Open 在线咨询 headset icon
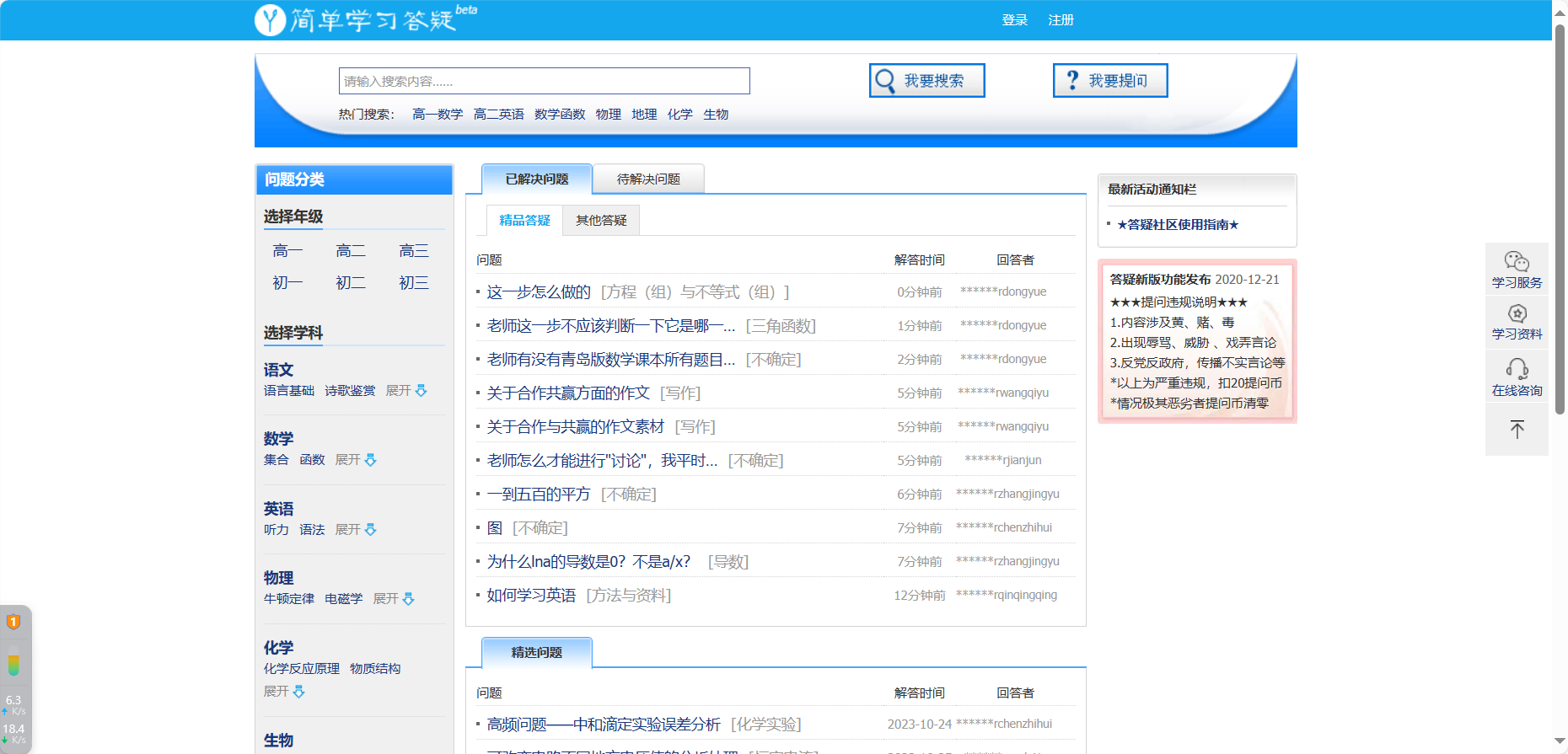1568x754 pixels. (1517, 369)
